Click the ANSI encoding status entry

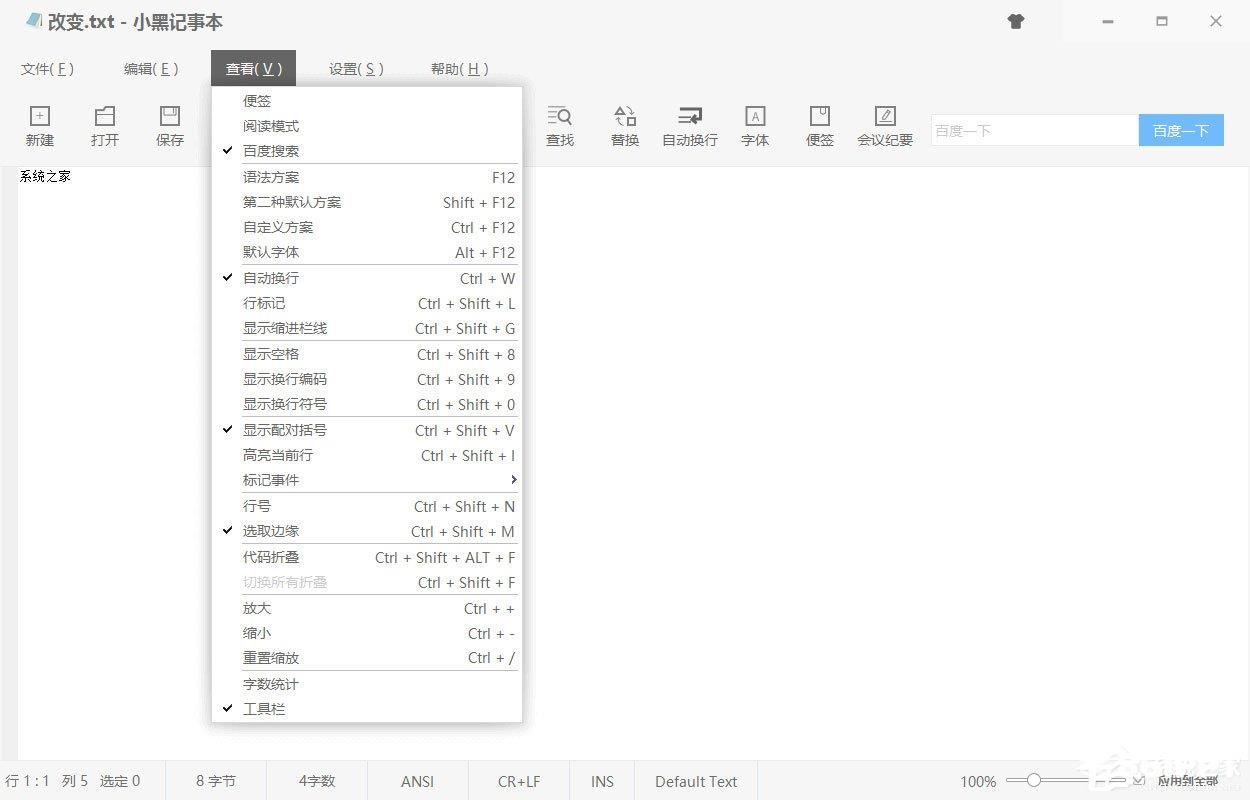(418, 781)
